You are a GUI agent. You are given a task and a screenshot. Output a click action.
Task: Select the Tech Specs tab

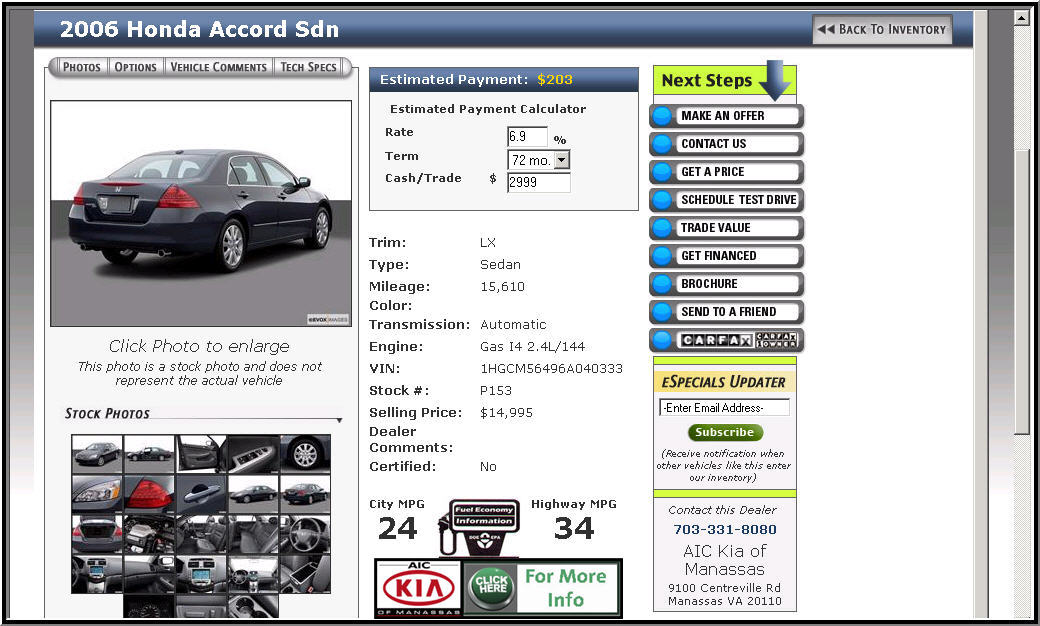pos(308,67)
